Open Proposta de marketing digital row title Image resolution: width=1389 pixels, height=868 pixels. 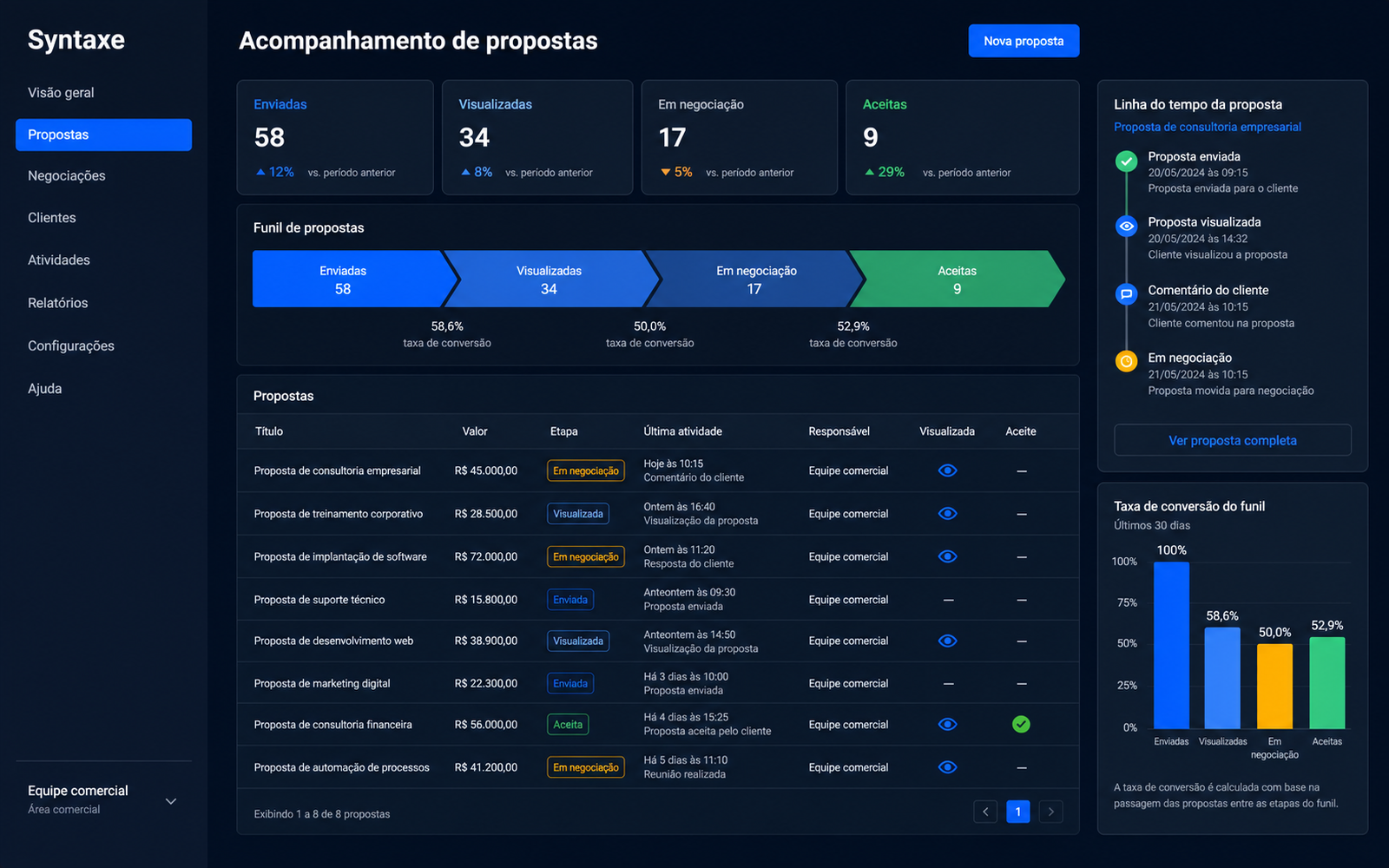point(322,684)
